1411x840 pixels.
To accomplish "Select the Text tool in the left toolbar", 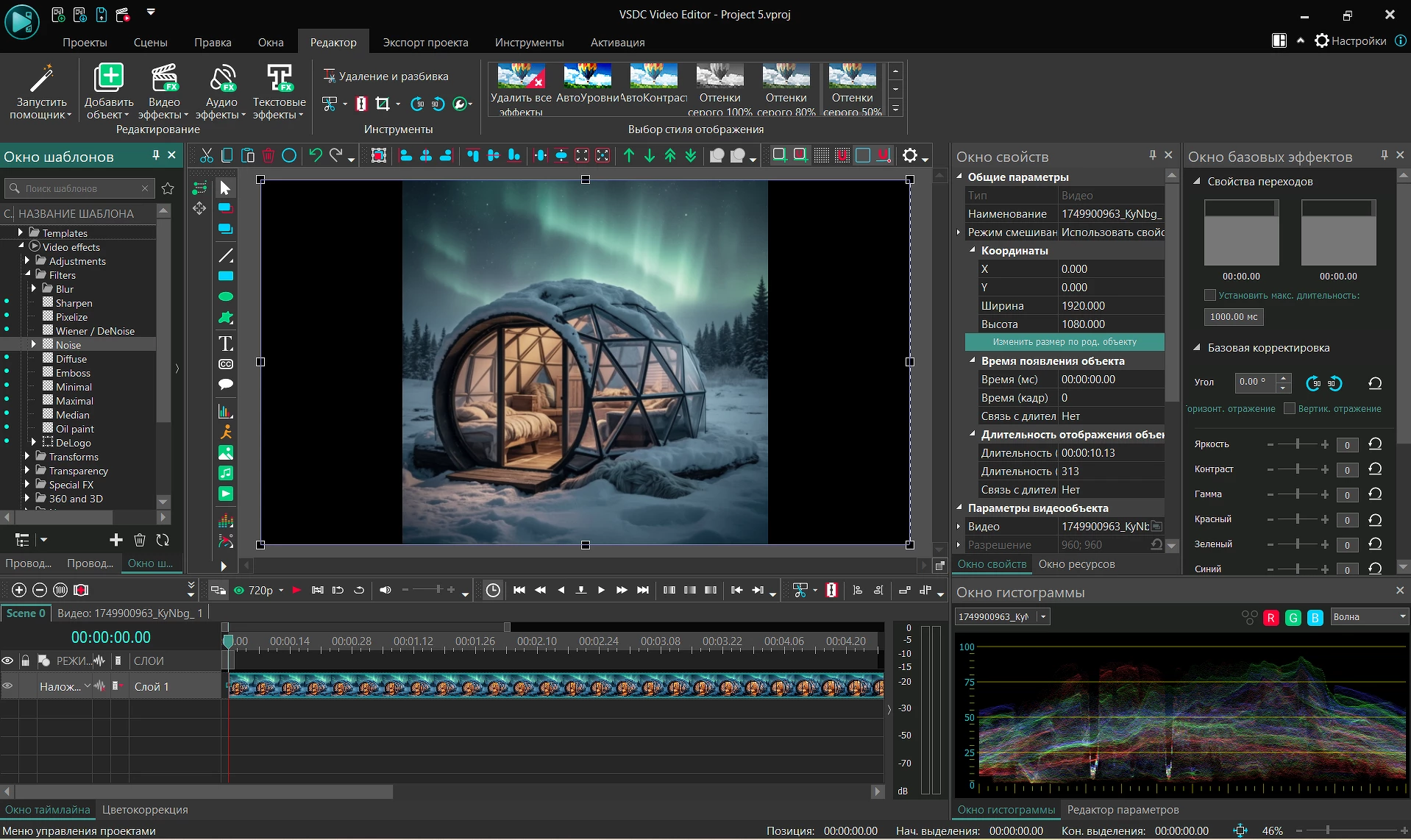I will tap(226, 344).
